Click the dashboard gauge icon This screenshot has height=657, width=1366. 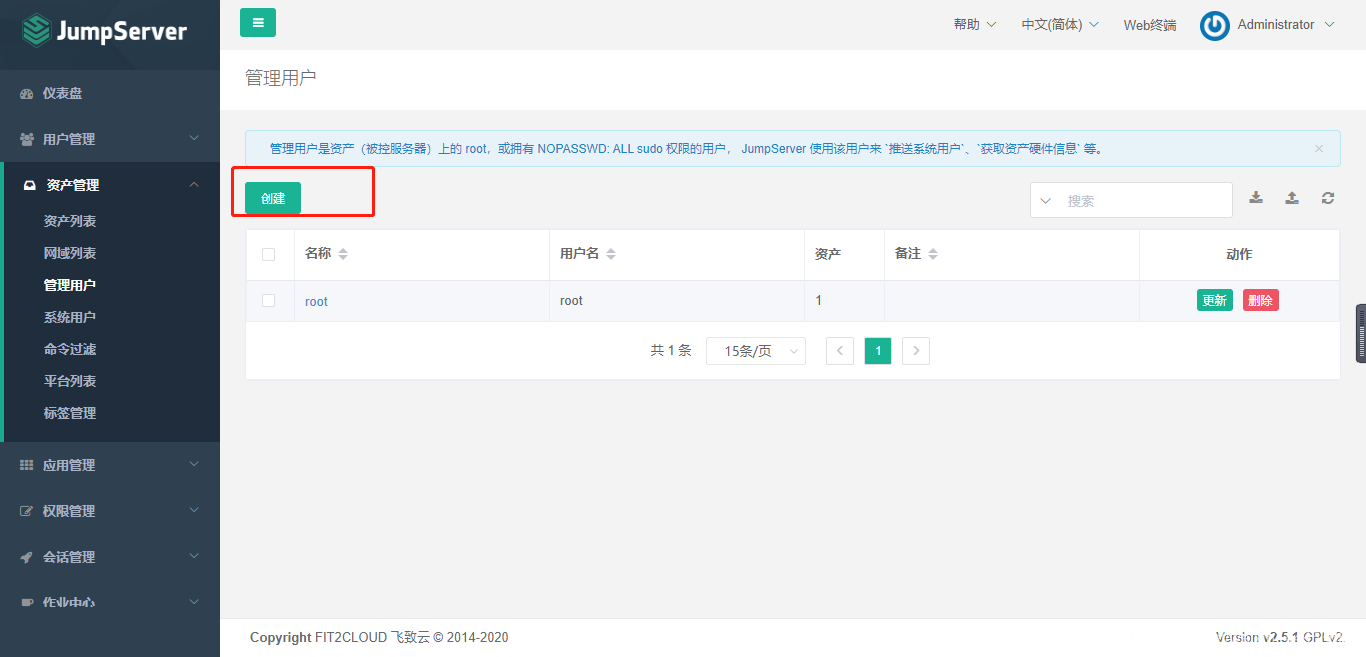click(x=27, y=93)
